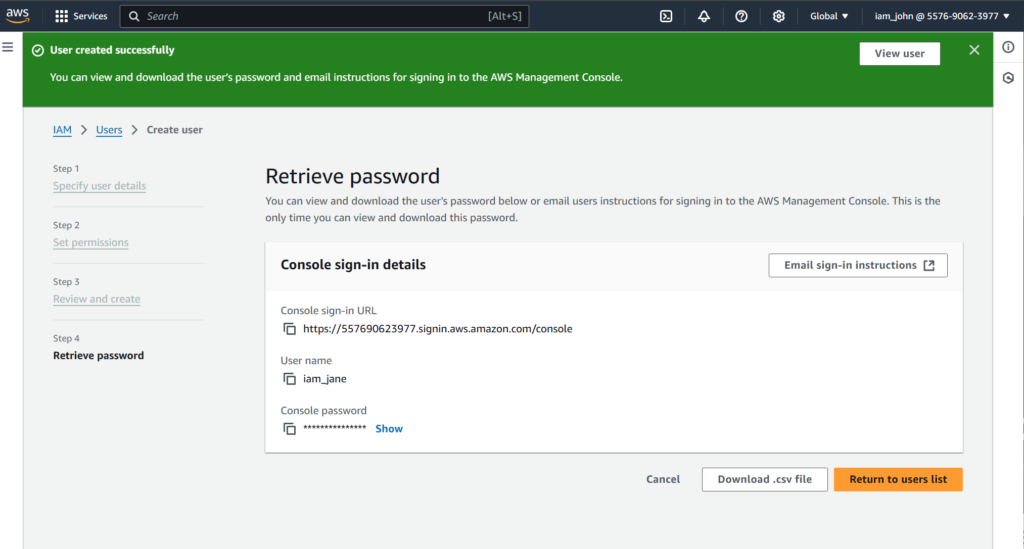Copy the console sign-in URL
The width and height of the screenshot is (1024, 549).
coord(289,329)
